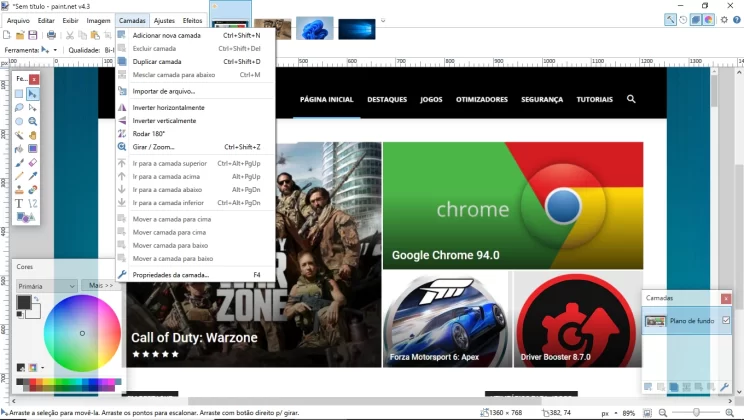Click inside the color wheel
Viewport: 744px width, 420px height.
82,333
